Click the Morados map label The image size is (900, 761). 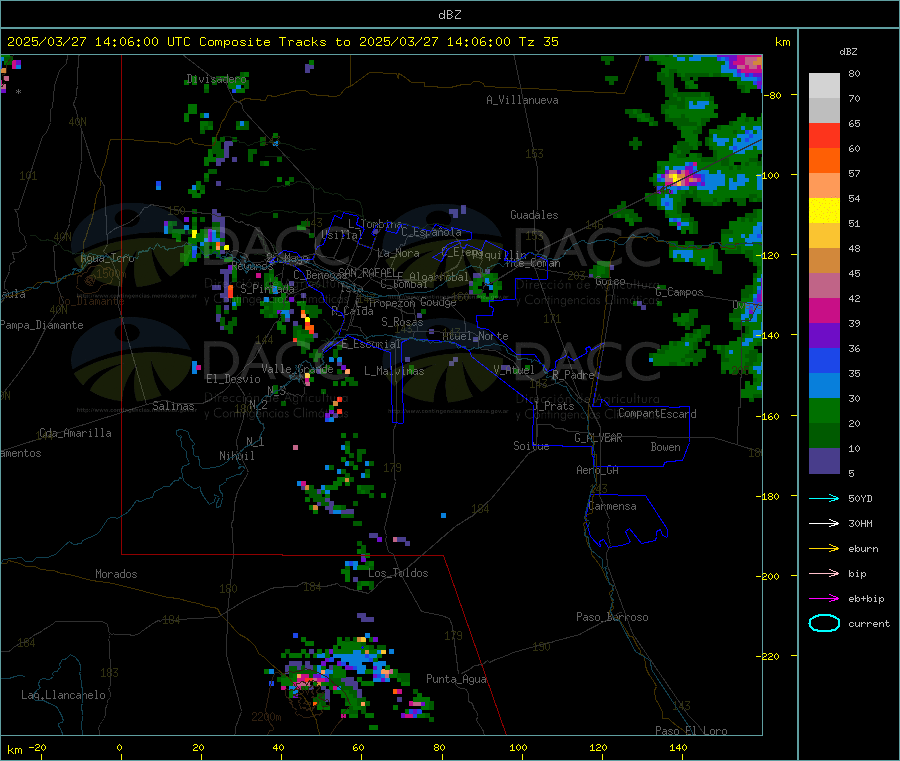pos(117,574)
